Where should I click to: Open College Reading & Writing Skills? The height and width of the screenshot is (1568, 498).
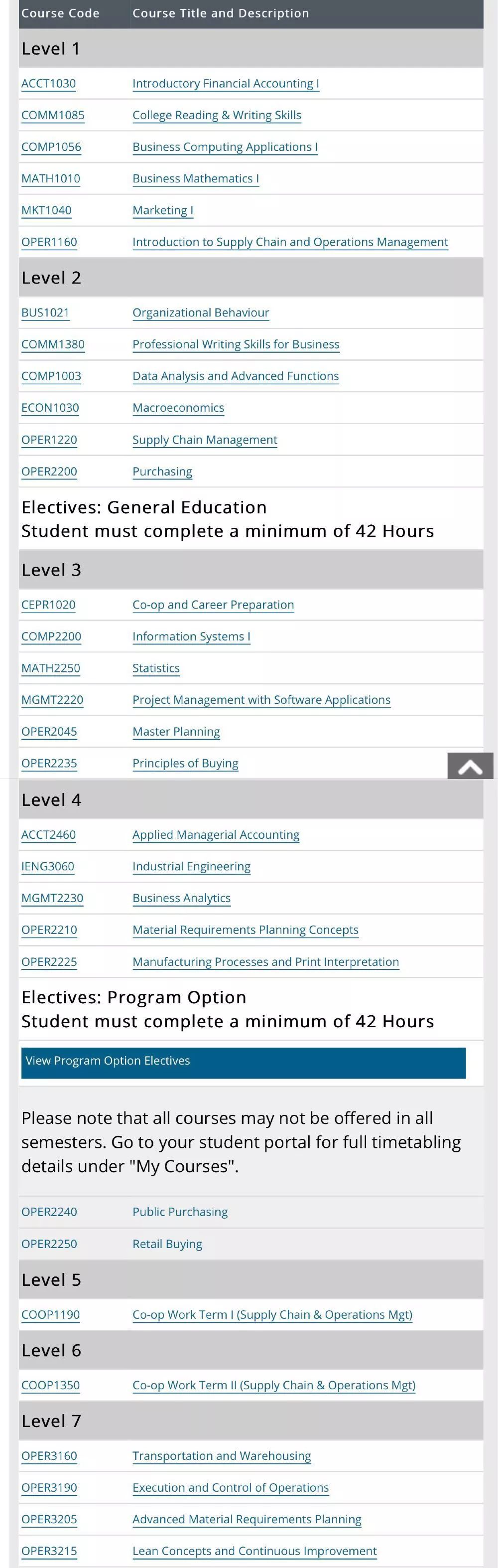pos(217,115)
